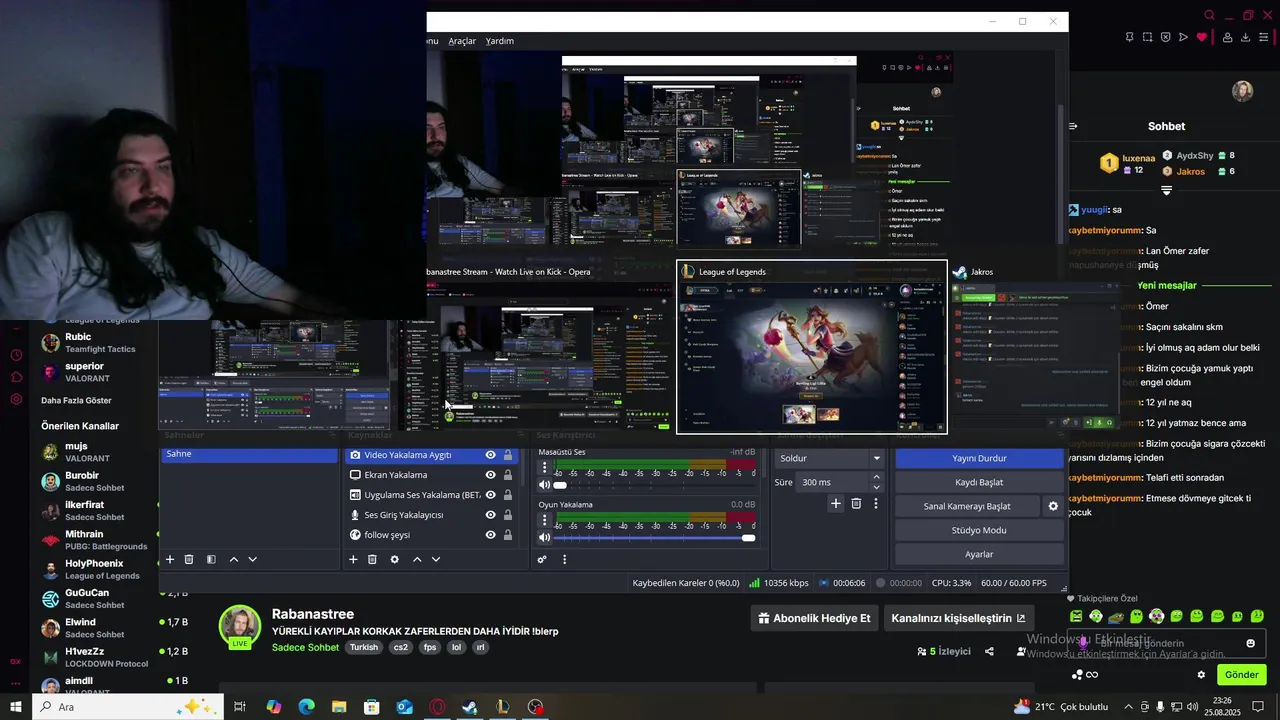Hide the follow şeysi source
The width and height of the screenshot is (1280, 720).
click(490, 535)
